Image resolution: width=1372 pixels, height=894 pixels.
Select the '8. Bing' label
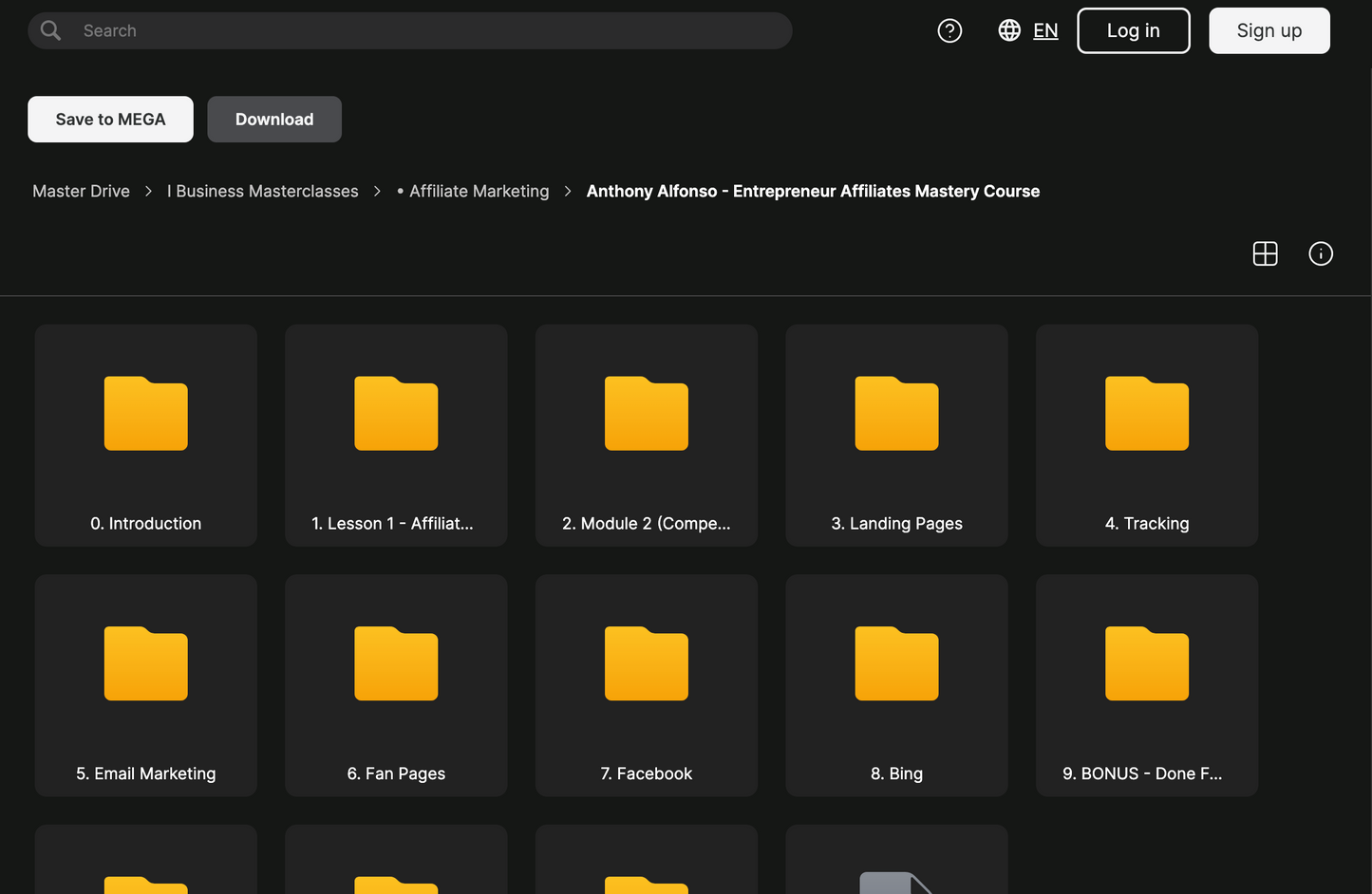[x=896, y=773]
